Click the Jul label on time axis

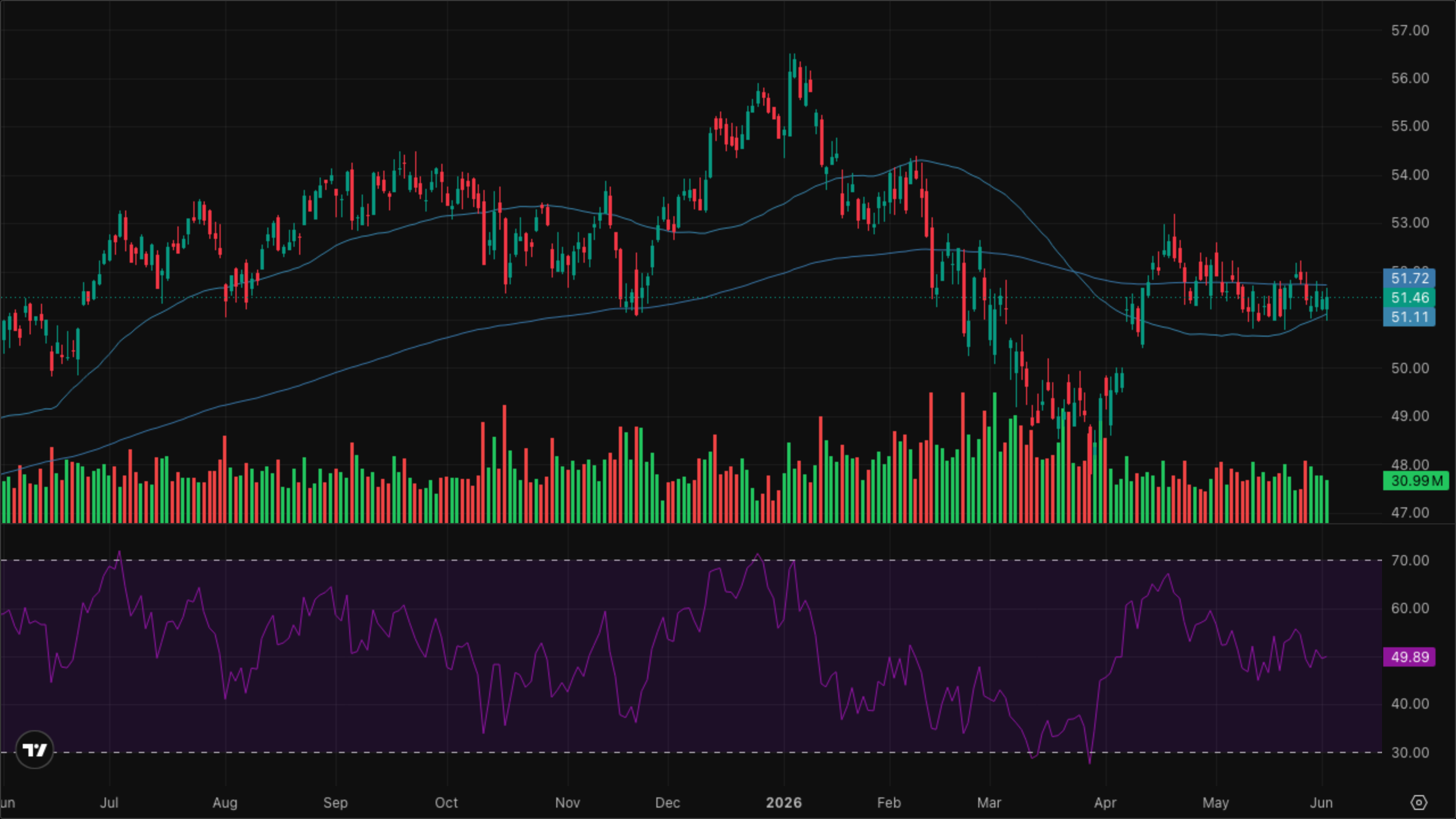109,803
